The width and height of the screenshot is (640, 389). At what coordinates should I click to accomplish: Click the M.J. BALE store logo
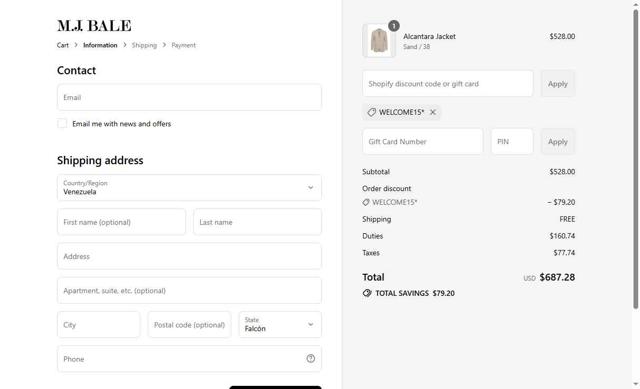(x=94, y=26)
